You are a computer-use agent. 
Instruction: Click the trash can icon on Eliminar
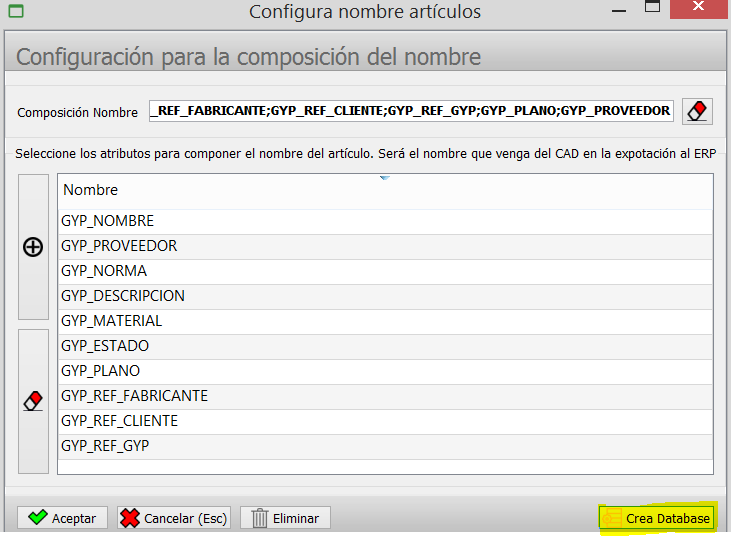[x=260, y=518]
